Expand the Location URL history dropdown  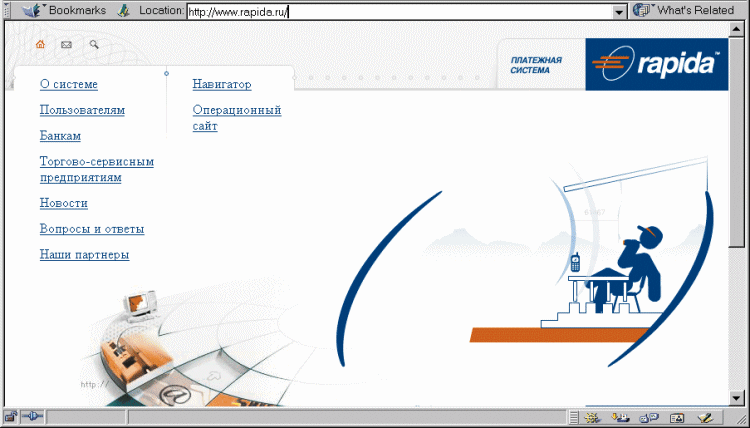tap(619, 12)
